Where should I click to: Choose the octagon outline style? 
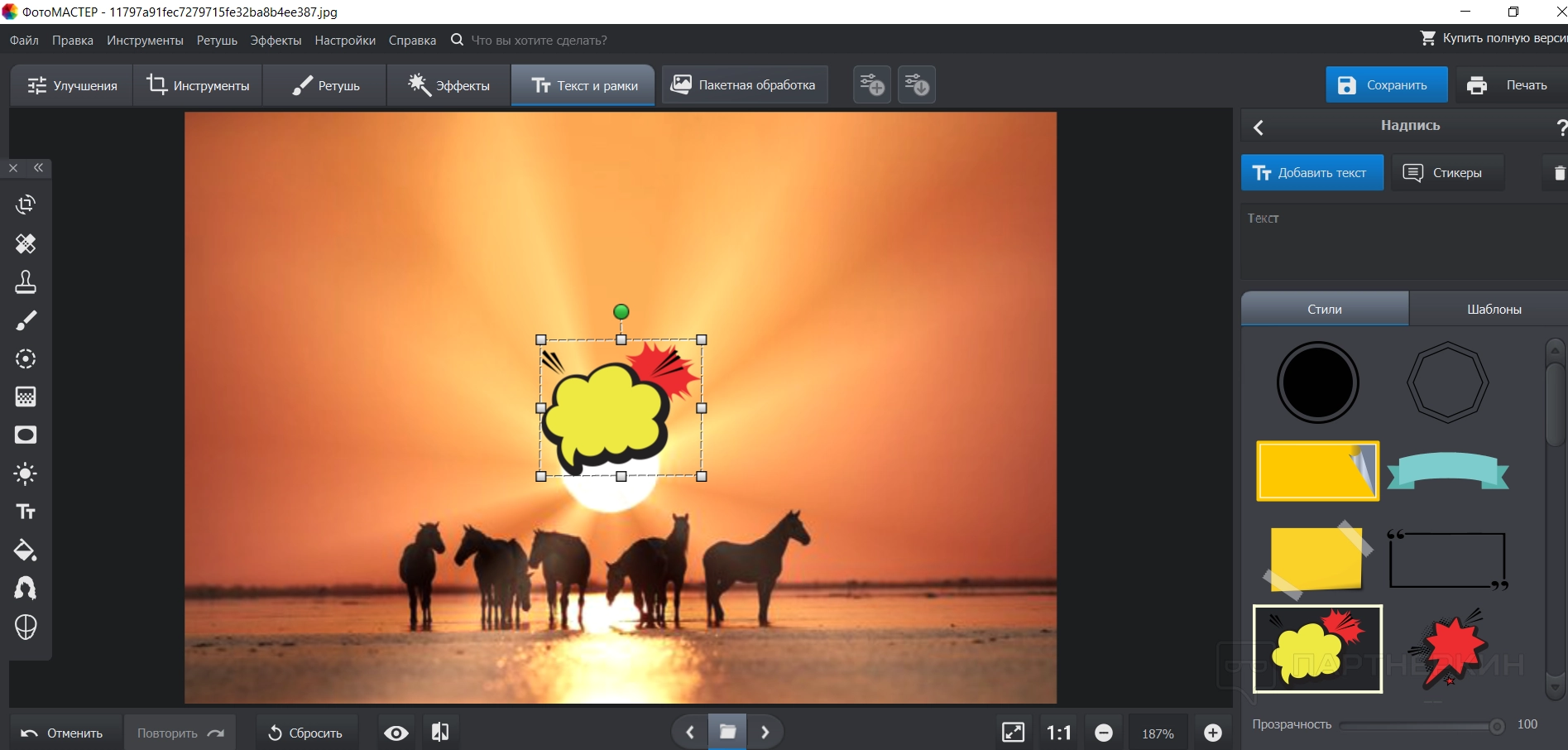coord(1448,382)
